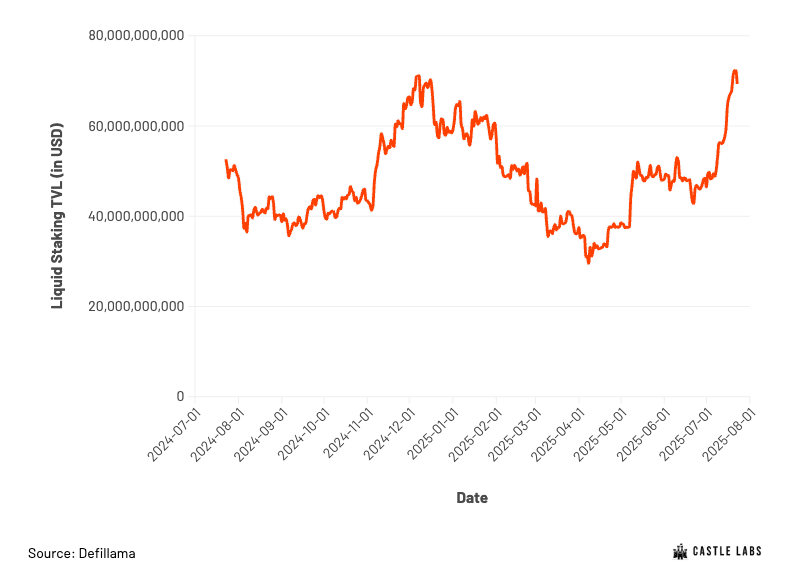Screen dimensions: 794x575
Task: Click the December 2024 peak on line
Action: 418,76
